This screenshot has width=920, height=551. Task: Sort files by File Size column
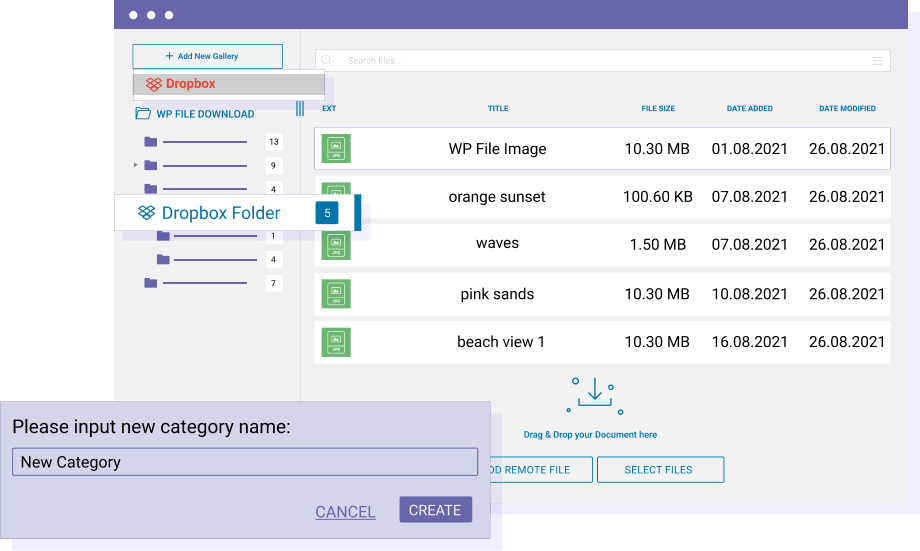pyautogui.click(x=657, y=109)
